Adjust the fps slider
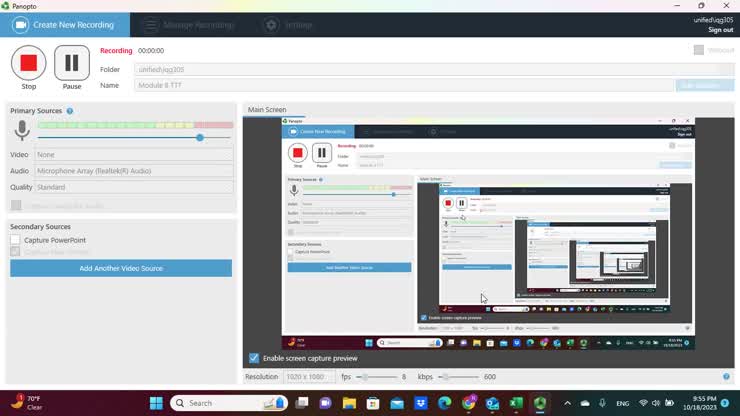740x416 pixels. click(x=364, y=377)
